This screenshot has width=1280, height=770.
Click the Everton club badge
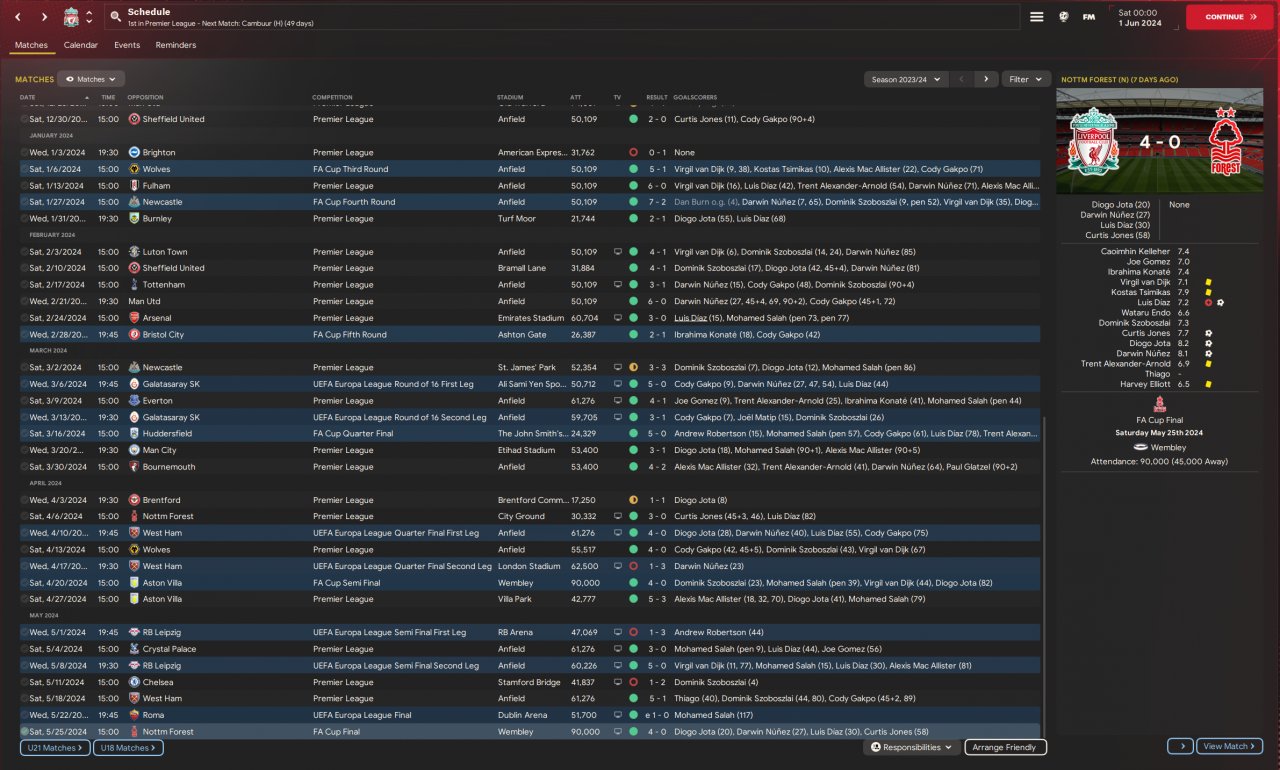[134, 401]
